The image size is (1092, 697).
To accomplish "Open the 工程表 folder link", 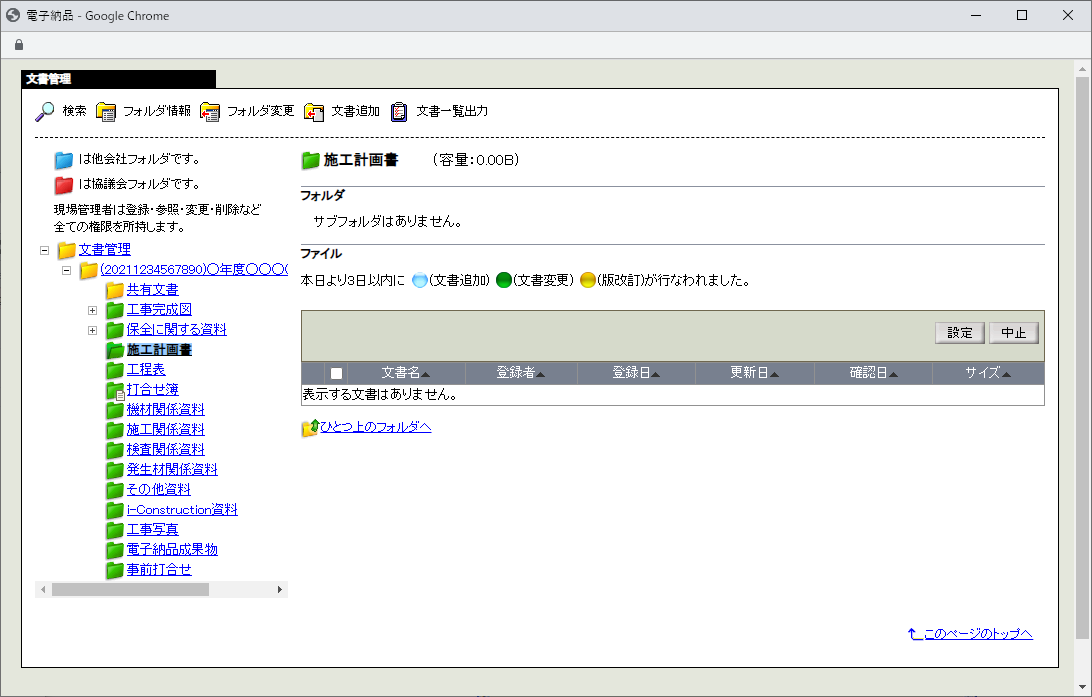I will point(146,370).
